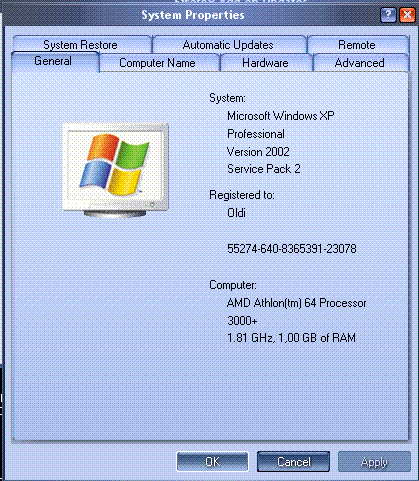Confirm with the OK button
419x481 pixels.
(212, 462)
